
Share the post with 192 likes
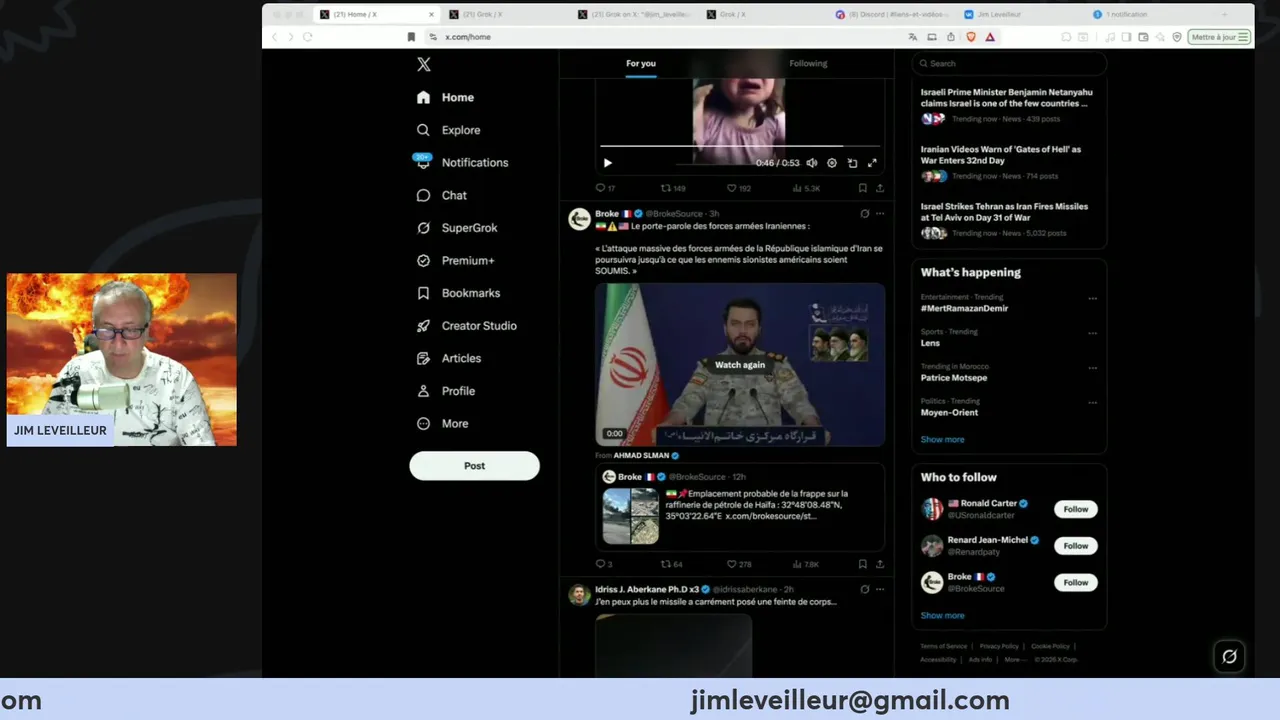[880, 188]
